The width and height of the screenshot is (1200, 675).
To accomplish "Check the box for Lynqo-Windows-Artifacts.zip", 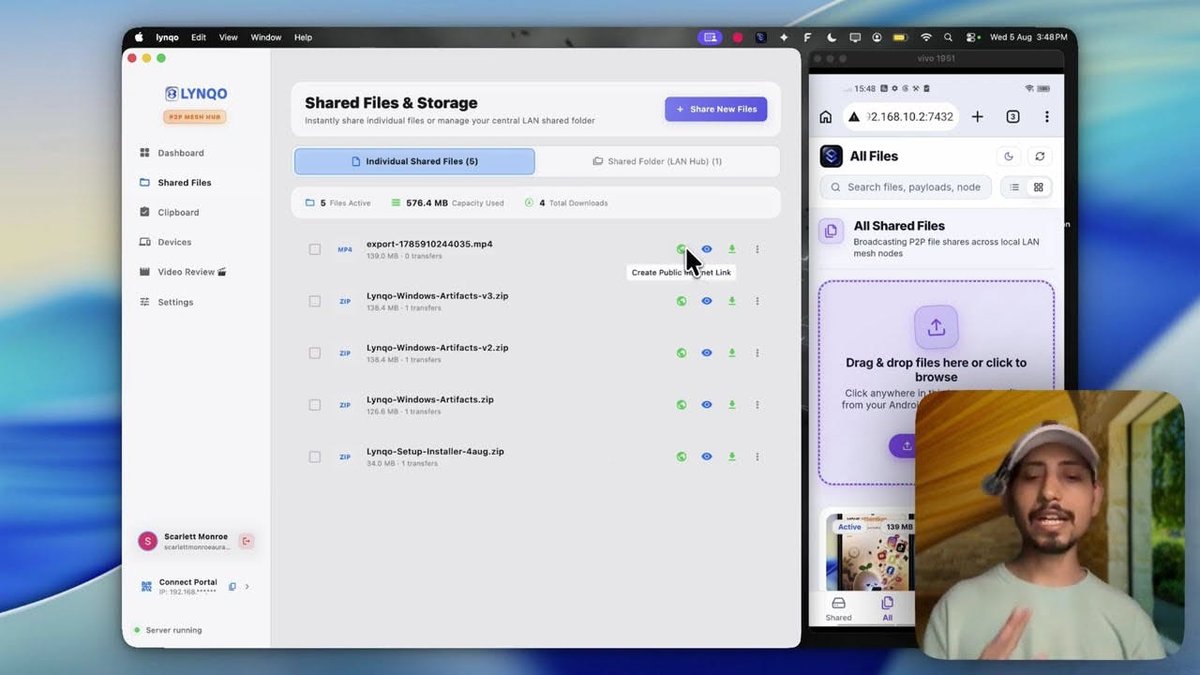I will pos(315,405).
